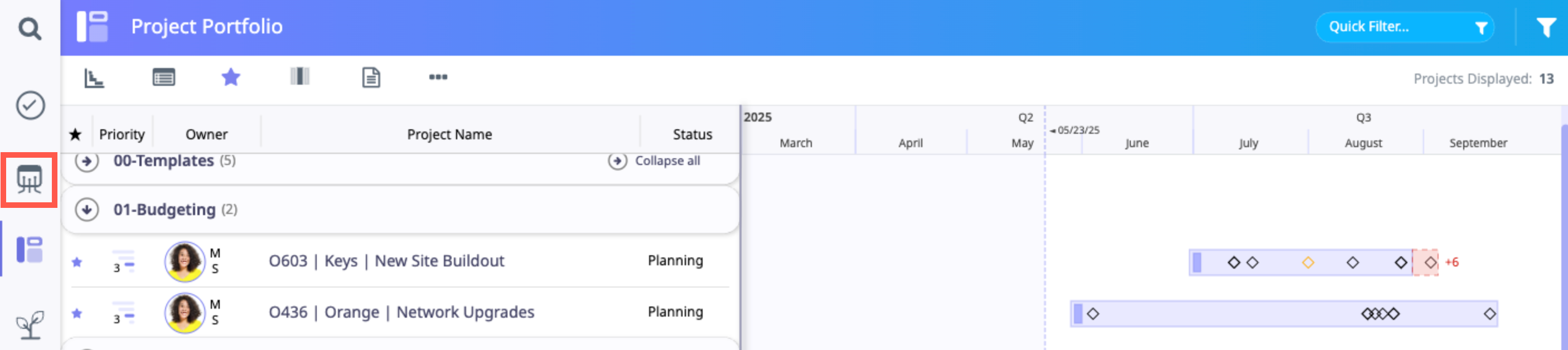Open the plant sprout icon in sidebar
The width and height of the screenshot is (1568, 350).
(30, 324)
